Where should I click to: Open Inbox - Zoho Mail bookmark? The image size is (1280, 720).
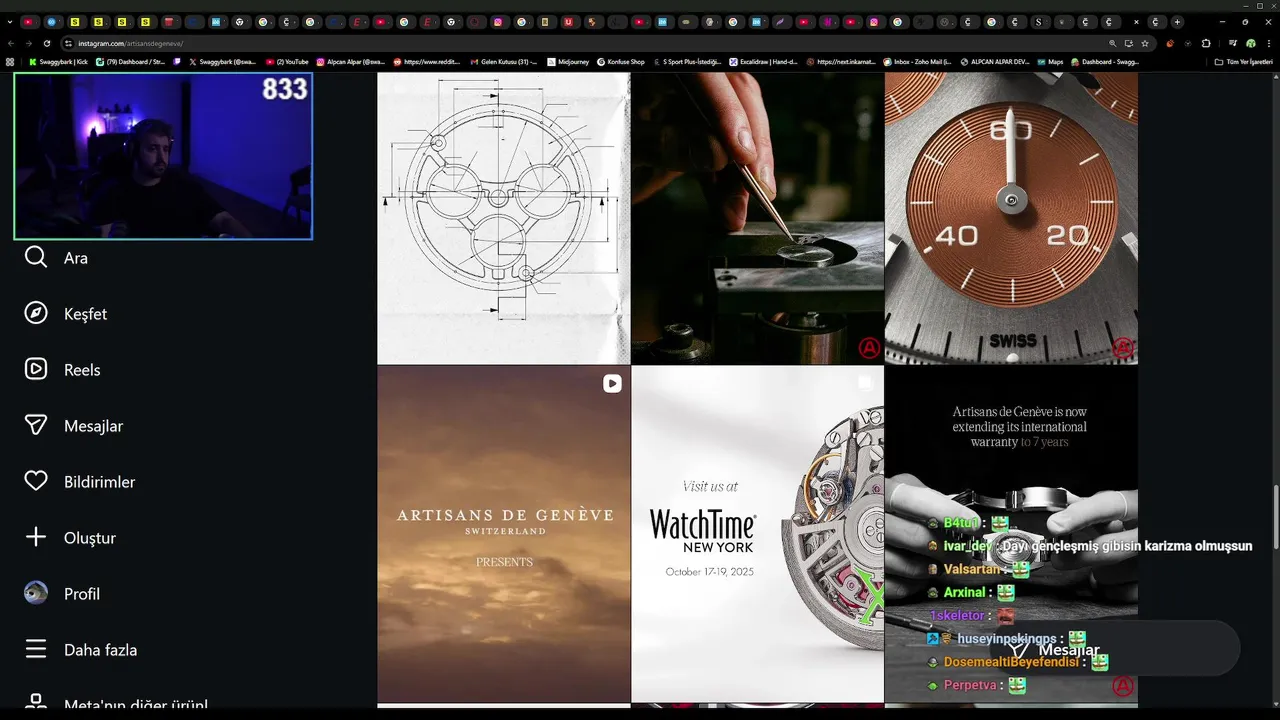coord(917,62)
